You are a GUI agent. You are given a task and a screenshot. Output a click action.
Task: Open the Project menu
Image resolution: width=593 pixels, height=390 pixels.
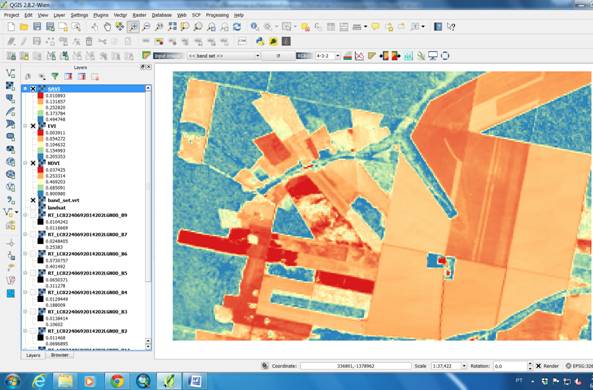(11, 15)
